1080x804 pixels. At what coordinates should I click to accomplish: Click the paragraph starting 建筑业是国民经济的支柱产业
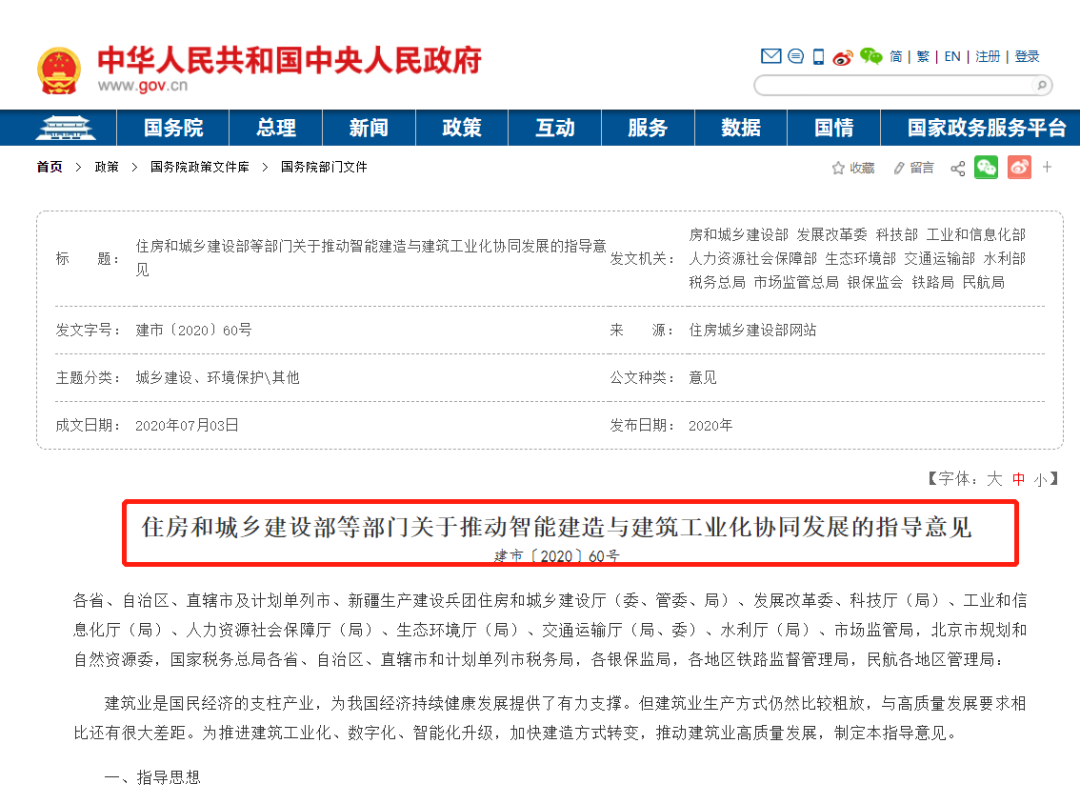click(550, 718)
